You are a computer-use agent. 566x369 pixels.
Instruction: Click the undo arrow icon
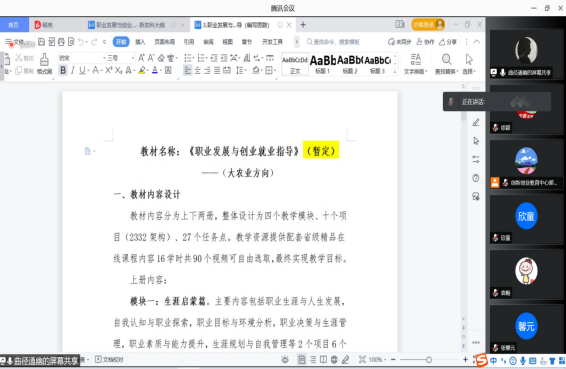(81, 42)
